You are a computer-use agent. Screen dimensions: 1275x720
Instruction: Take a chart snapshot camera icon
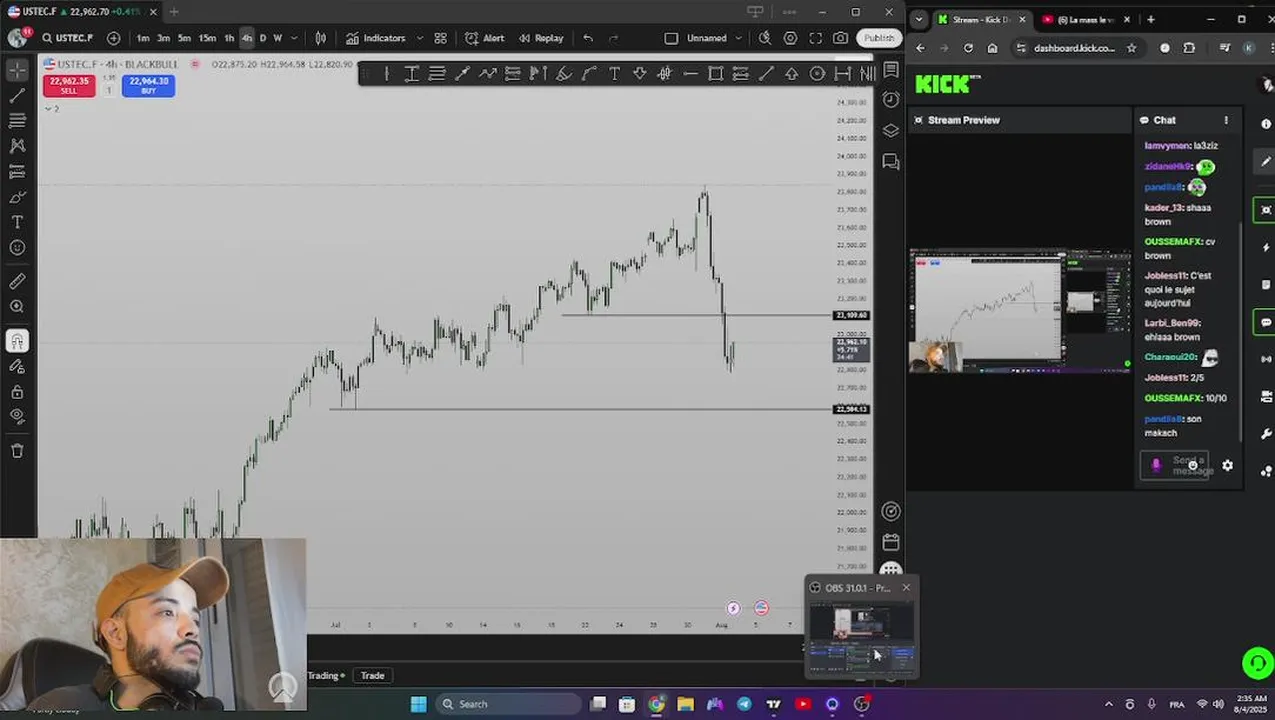coord(840,38)
